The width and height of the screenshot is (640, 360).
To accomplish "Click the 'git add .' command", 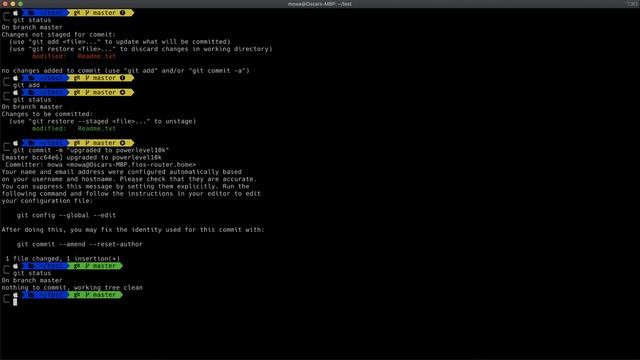I will [x=30, y=85].
